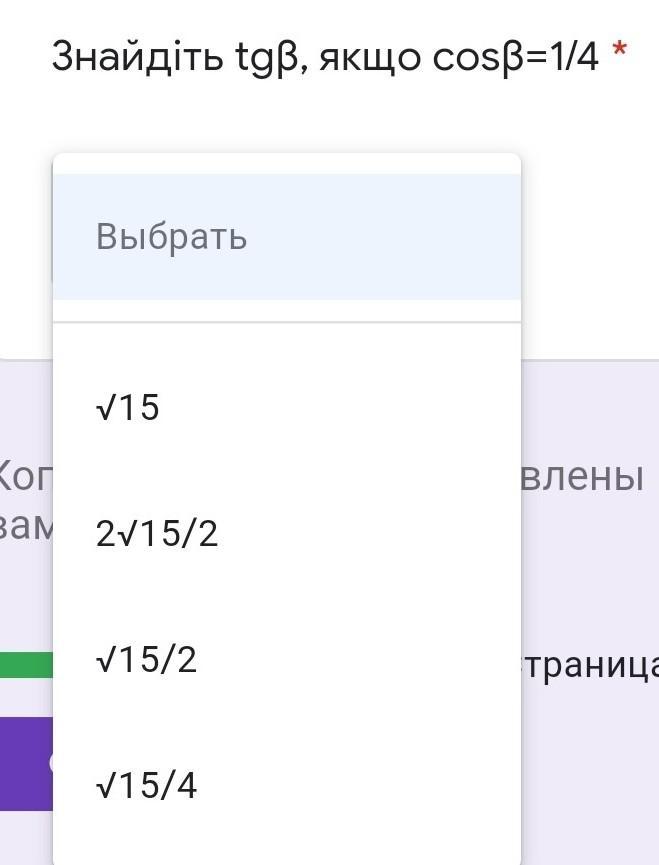Viewport: 659px width, 865px height.
Task: Click the green progress bar
Action: point(26,665)
